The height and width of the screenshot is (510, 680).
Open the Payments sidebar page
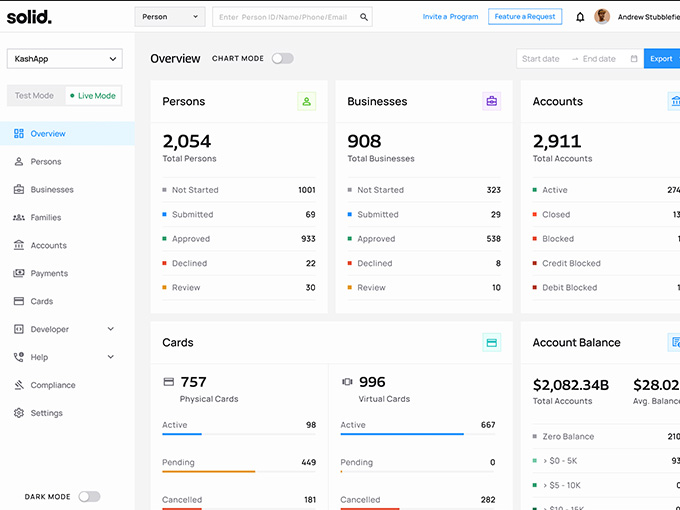pyautogui.click(x=49, y=273)
